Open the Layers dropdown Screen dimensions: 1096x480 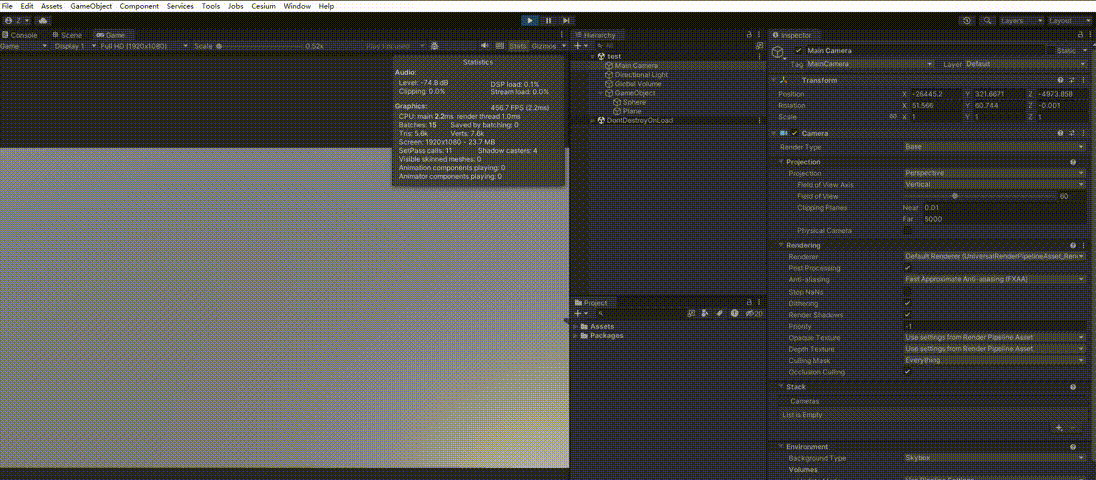tap(1022, 21)
